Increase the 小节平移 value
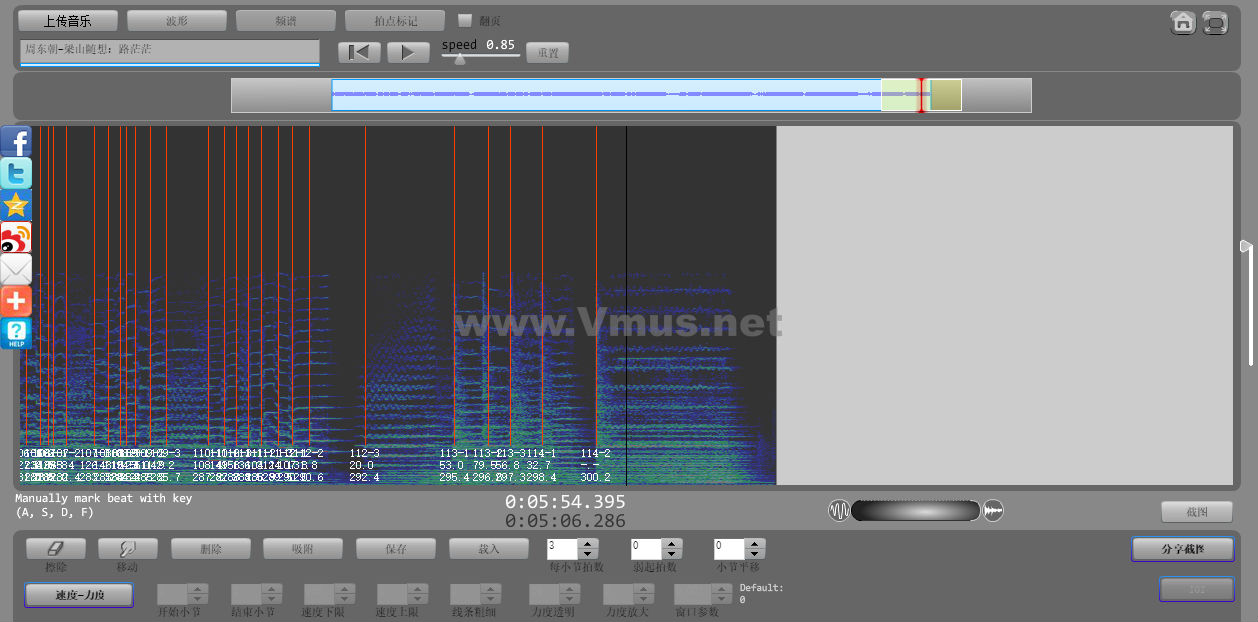 click(x=756, y=544)
